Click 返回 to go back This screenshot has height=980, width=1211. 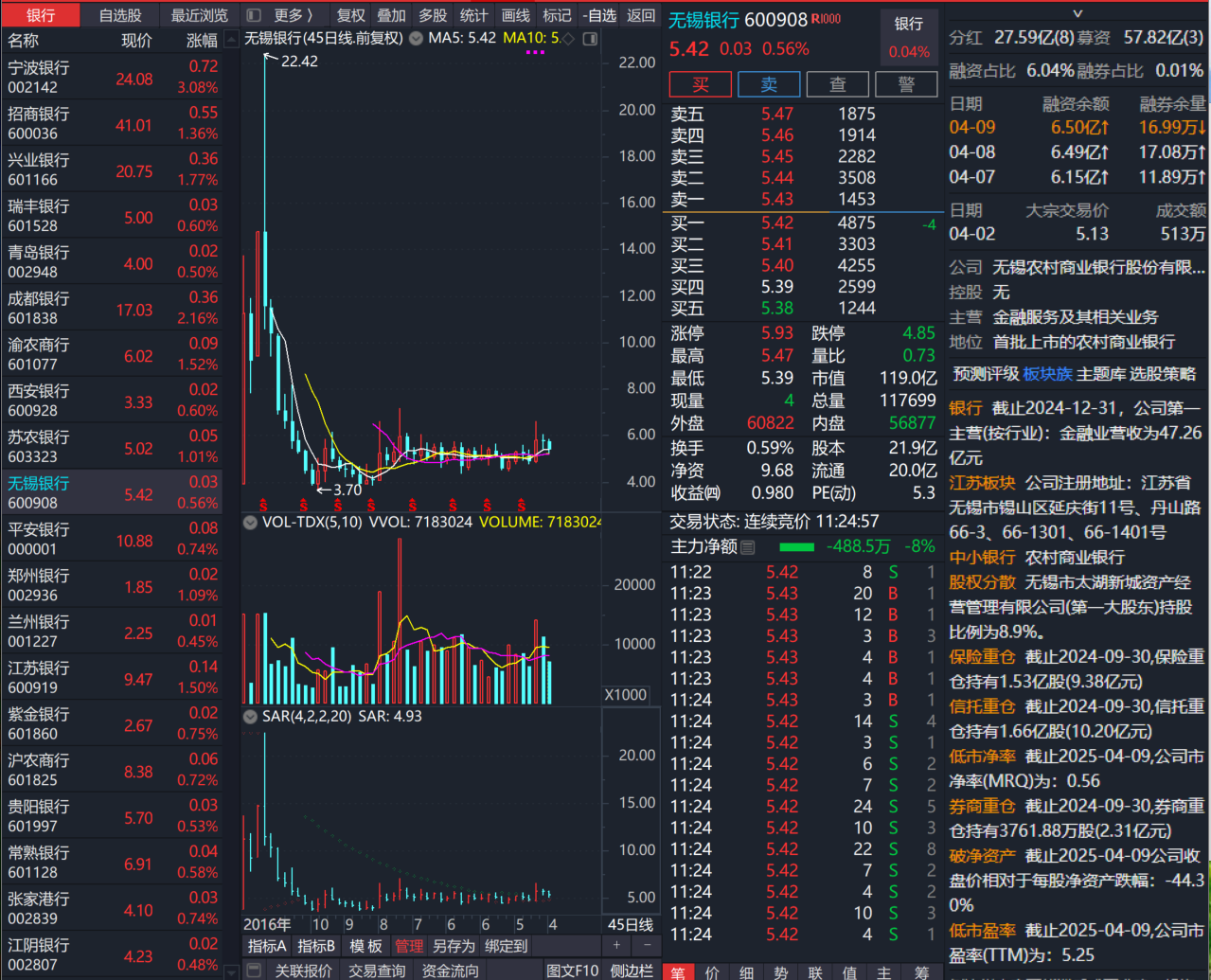[x=641, y=15]
